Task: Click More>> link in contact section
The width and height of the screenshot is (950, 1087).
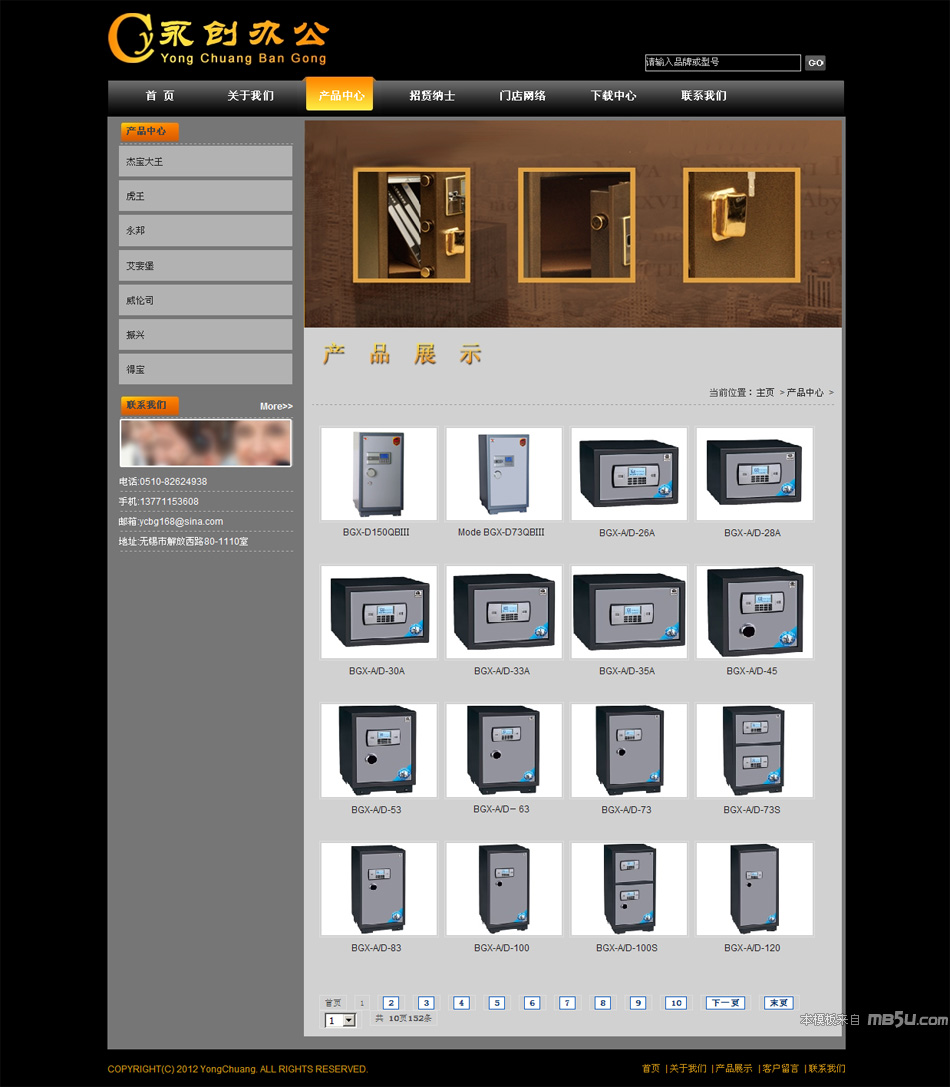Action: coord(276,406)
